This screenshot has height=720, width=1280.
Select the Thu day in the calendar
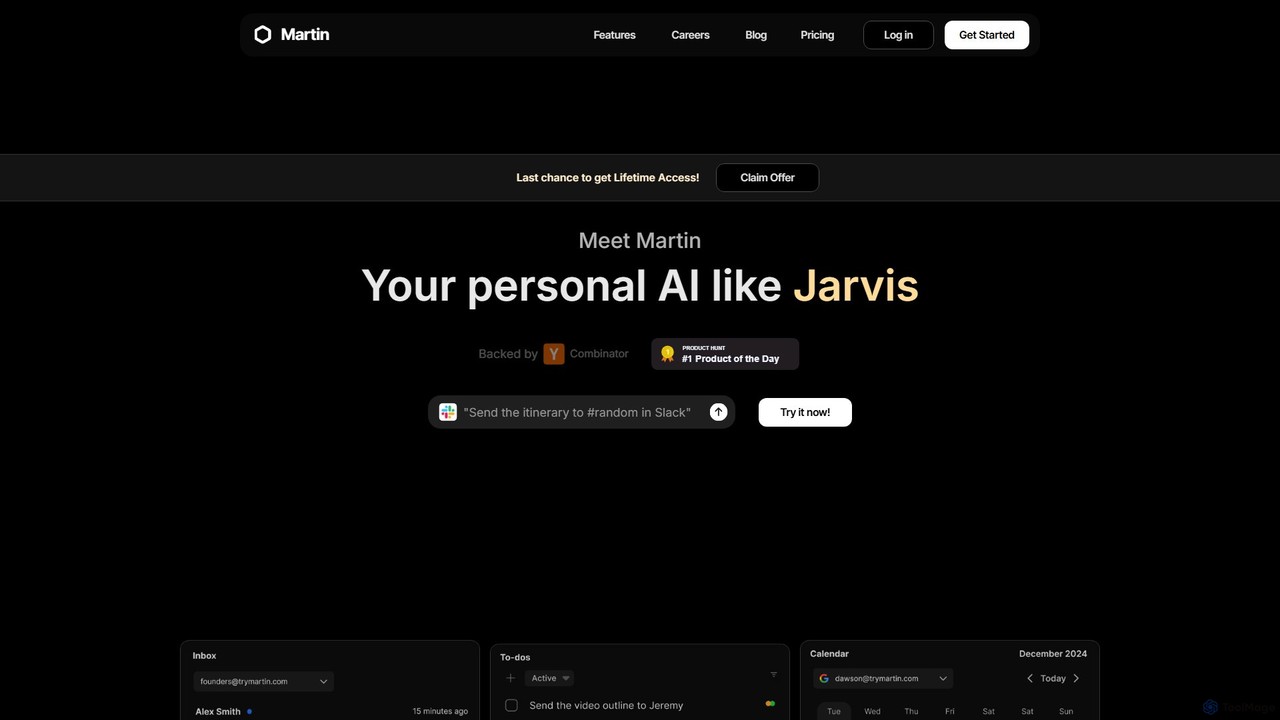pos(911,711)
